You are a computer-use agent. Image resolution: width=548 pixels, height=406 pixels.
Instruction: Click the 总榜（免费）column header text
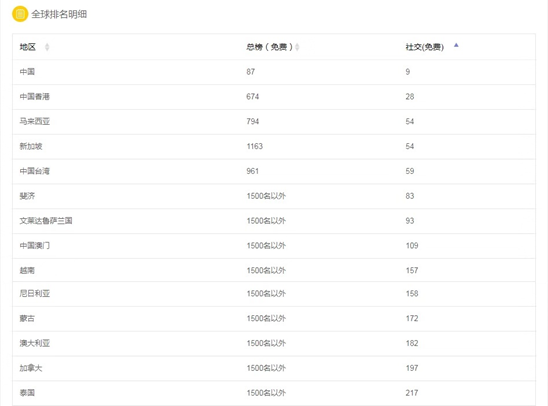coord(269,47)
